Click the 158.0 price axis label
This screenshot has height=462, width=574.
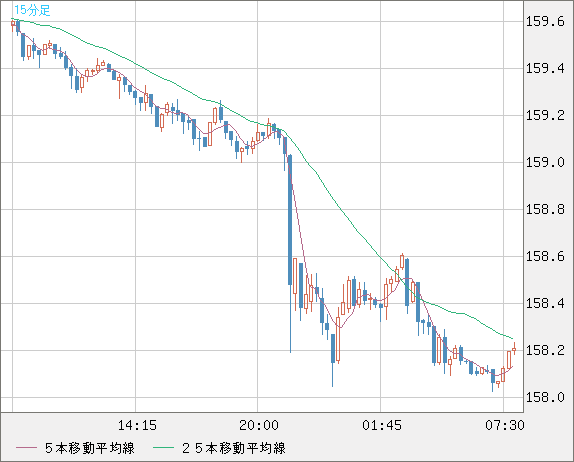545,398
